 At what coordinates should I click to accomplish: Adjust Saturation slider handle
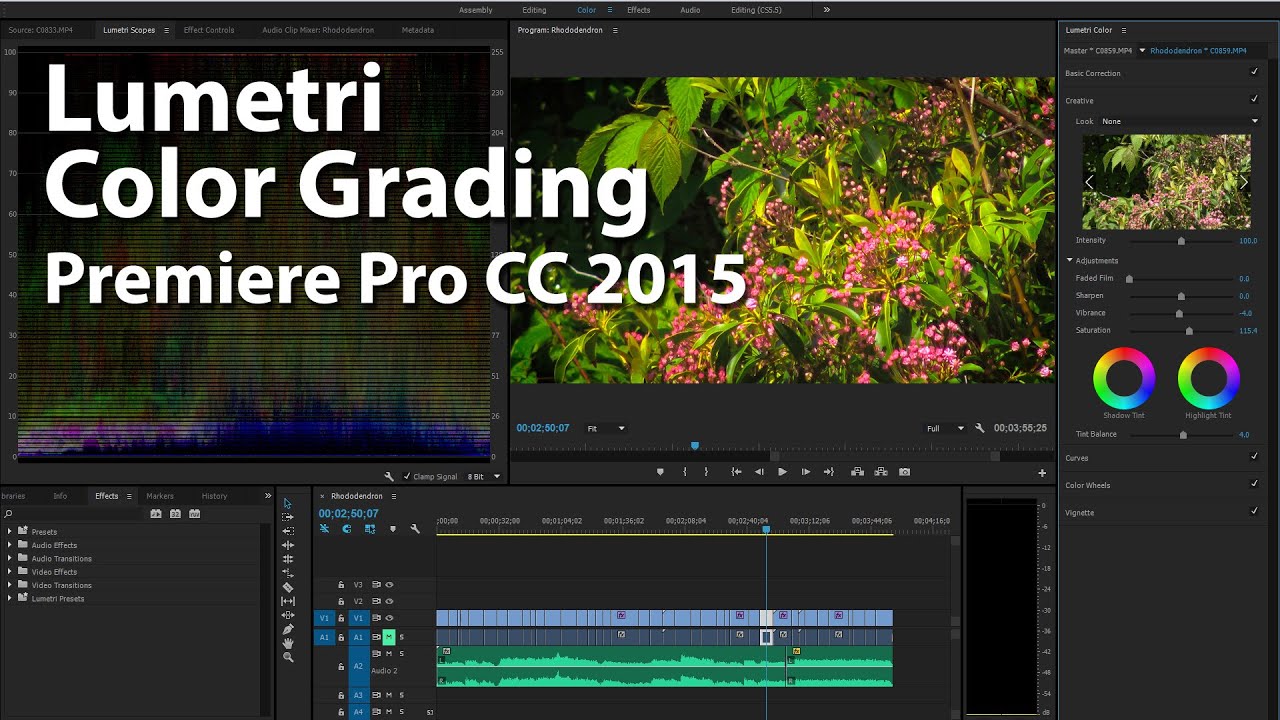[1189, 331]
